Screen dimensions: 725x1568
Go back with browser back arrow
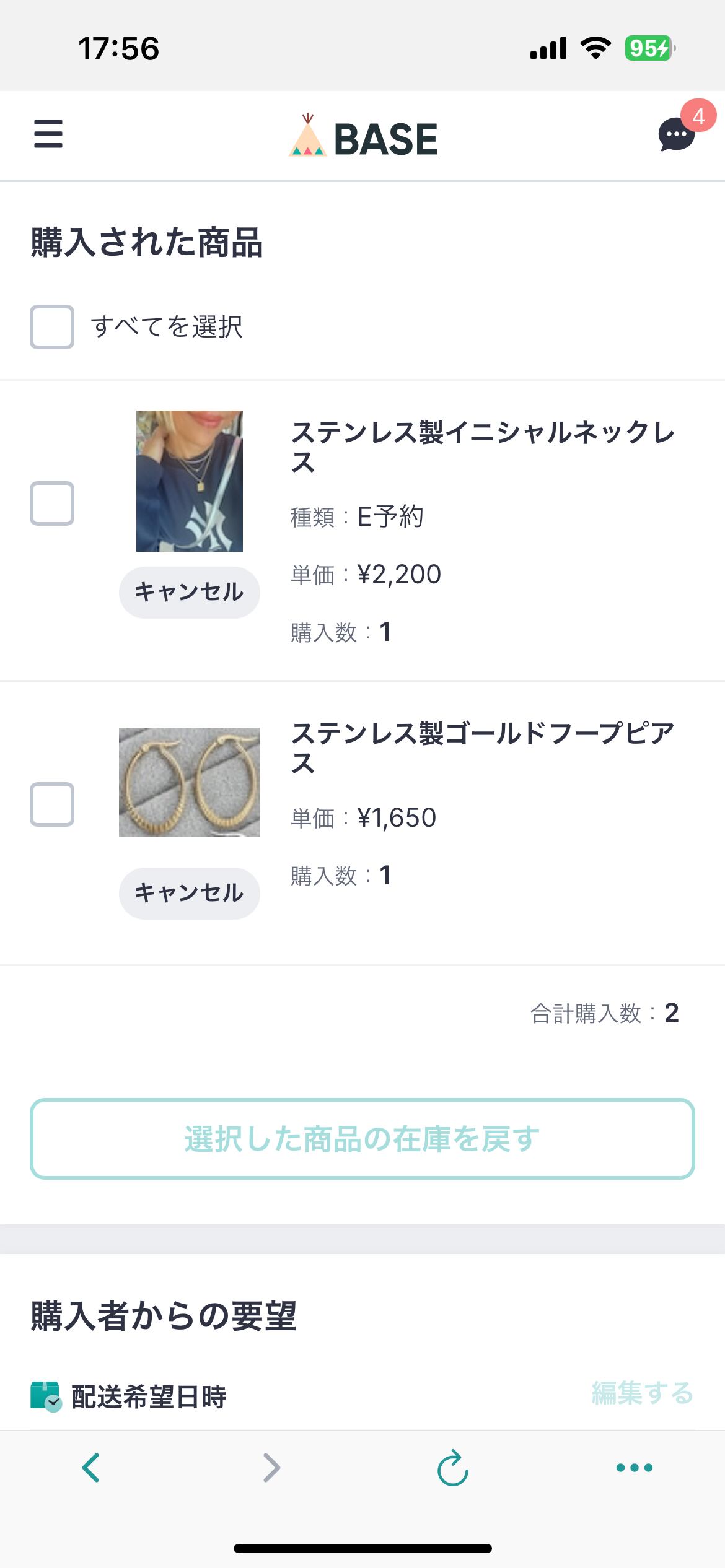(91, 1467)
